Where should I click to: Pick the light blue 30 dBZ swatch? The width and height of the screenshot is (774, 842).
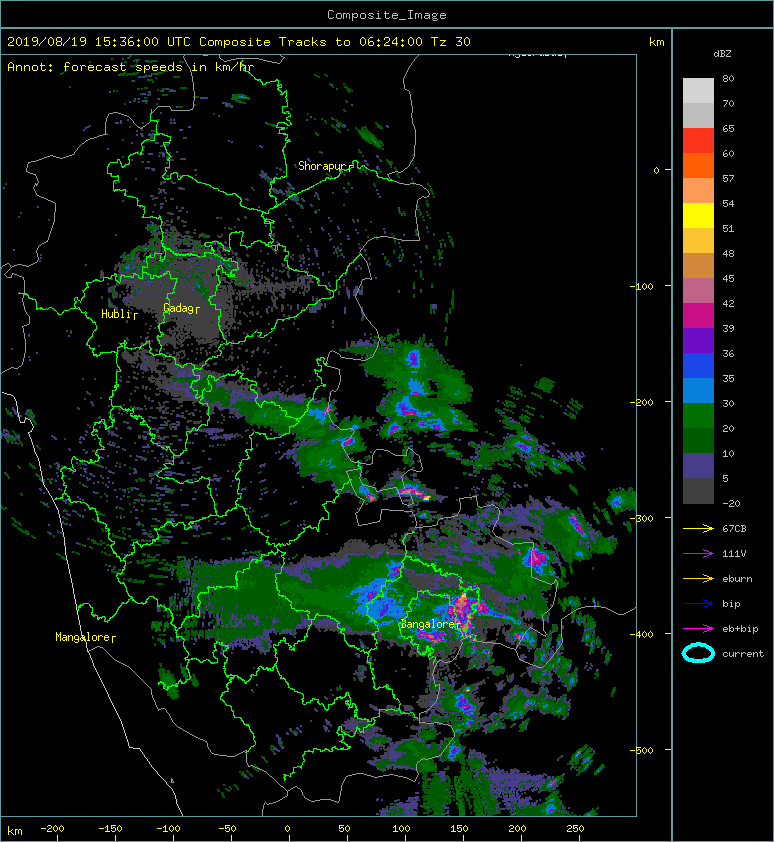click(x=698, y=390)
